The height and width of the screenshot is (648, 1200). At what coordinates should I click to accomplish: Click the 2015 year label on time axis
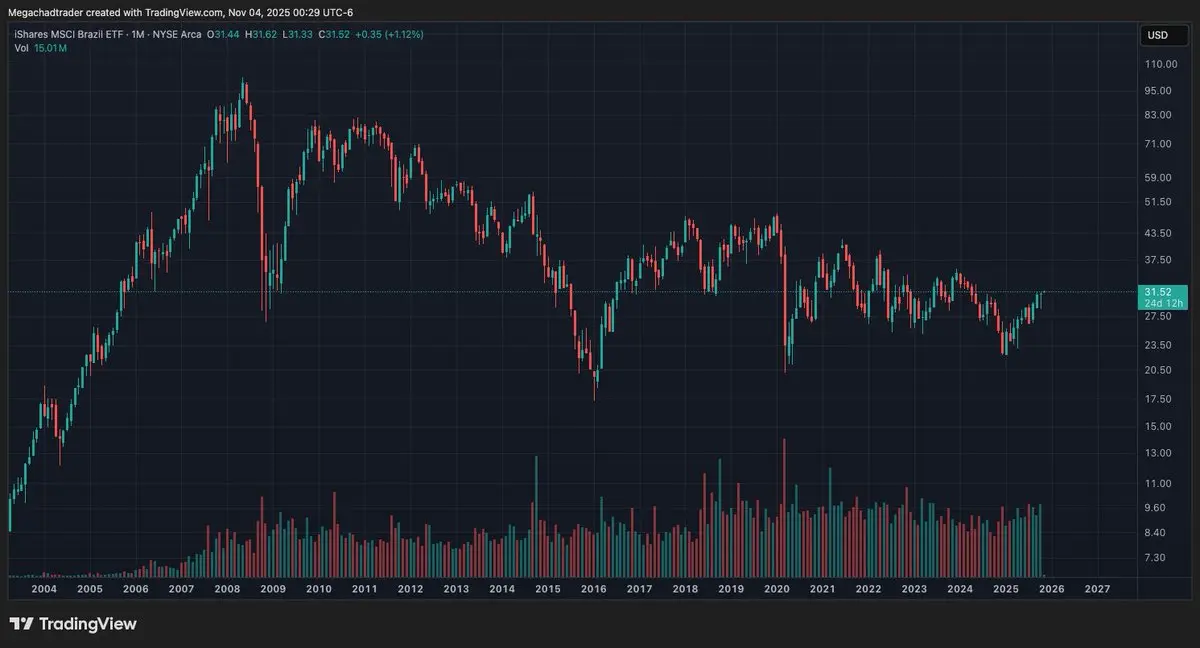click(x=548, y=590)
